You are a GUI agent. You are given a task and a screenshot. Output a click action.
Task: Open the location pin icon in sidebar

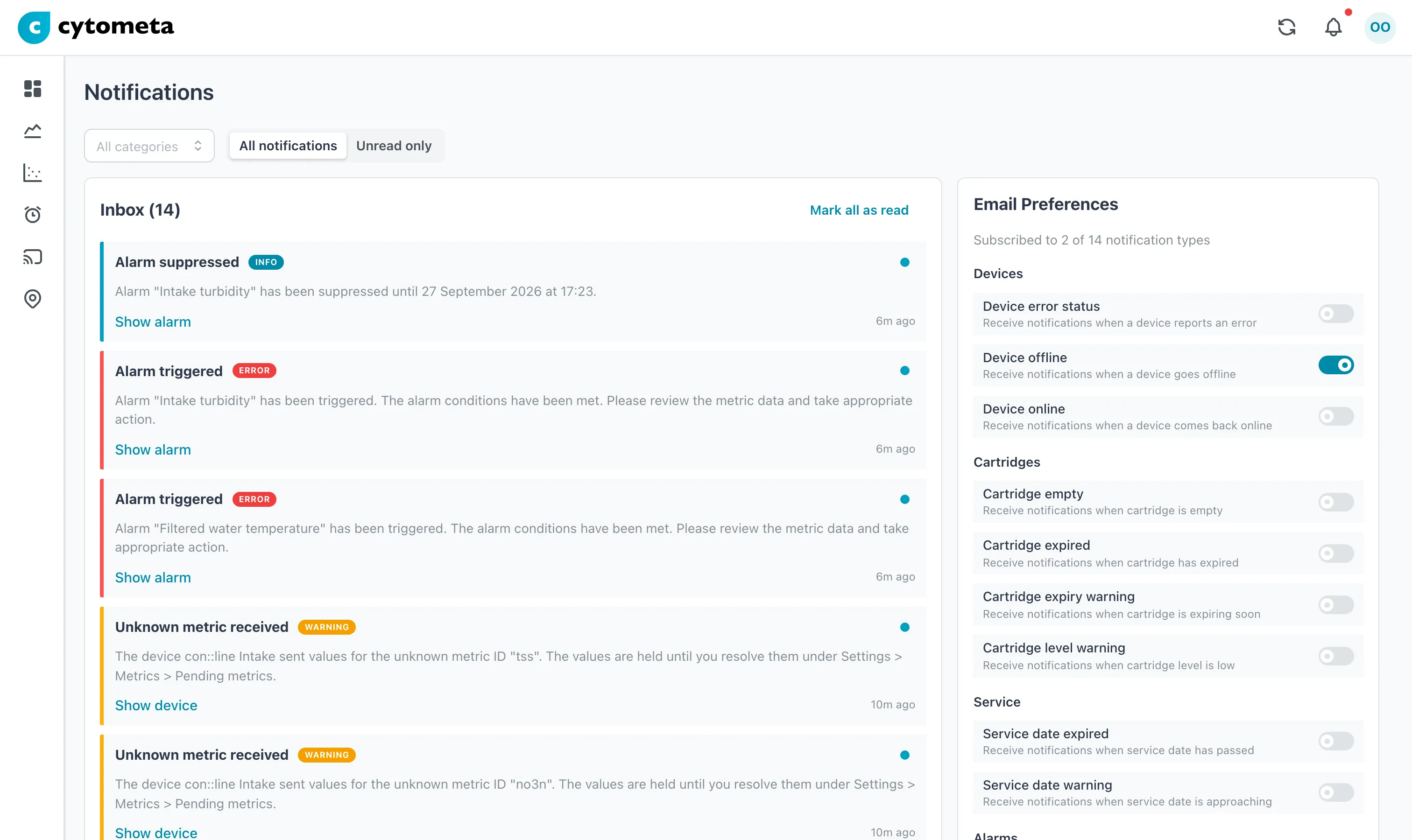tap(32, 298)
